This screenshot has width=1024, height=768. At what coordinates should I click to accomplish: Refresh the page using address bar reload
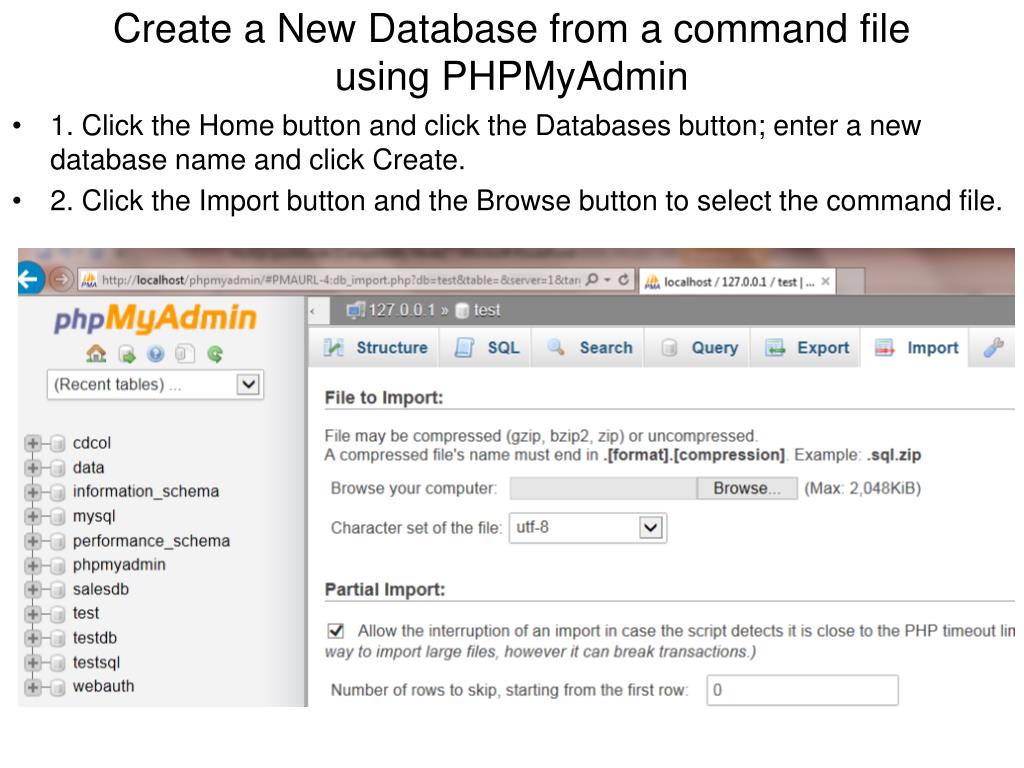[x=624, y=280]
